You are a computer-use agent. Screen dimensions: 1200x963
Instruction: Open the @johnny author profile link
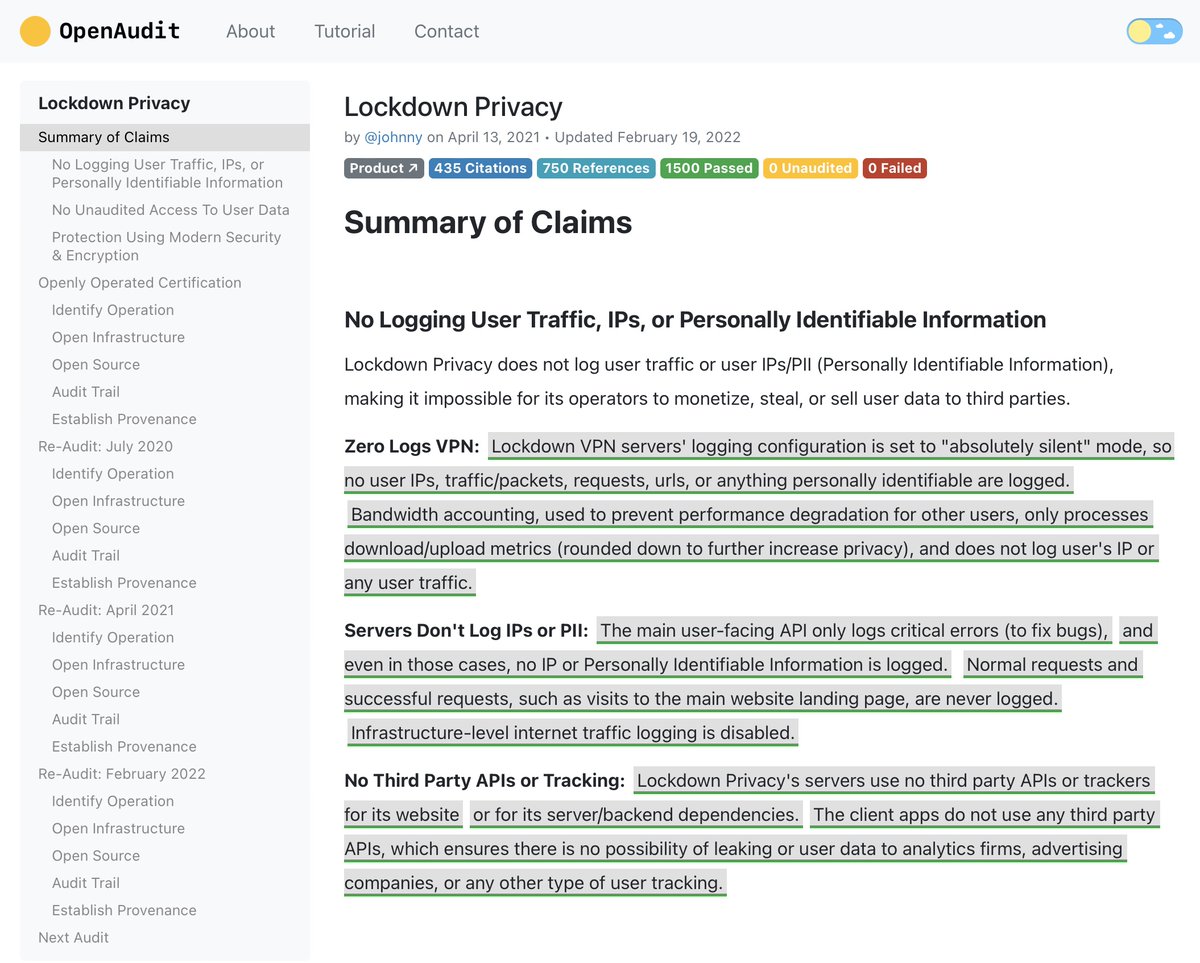(393, 137)
